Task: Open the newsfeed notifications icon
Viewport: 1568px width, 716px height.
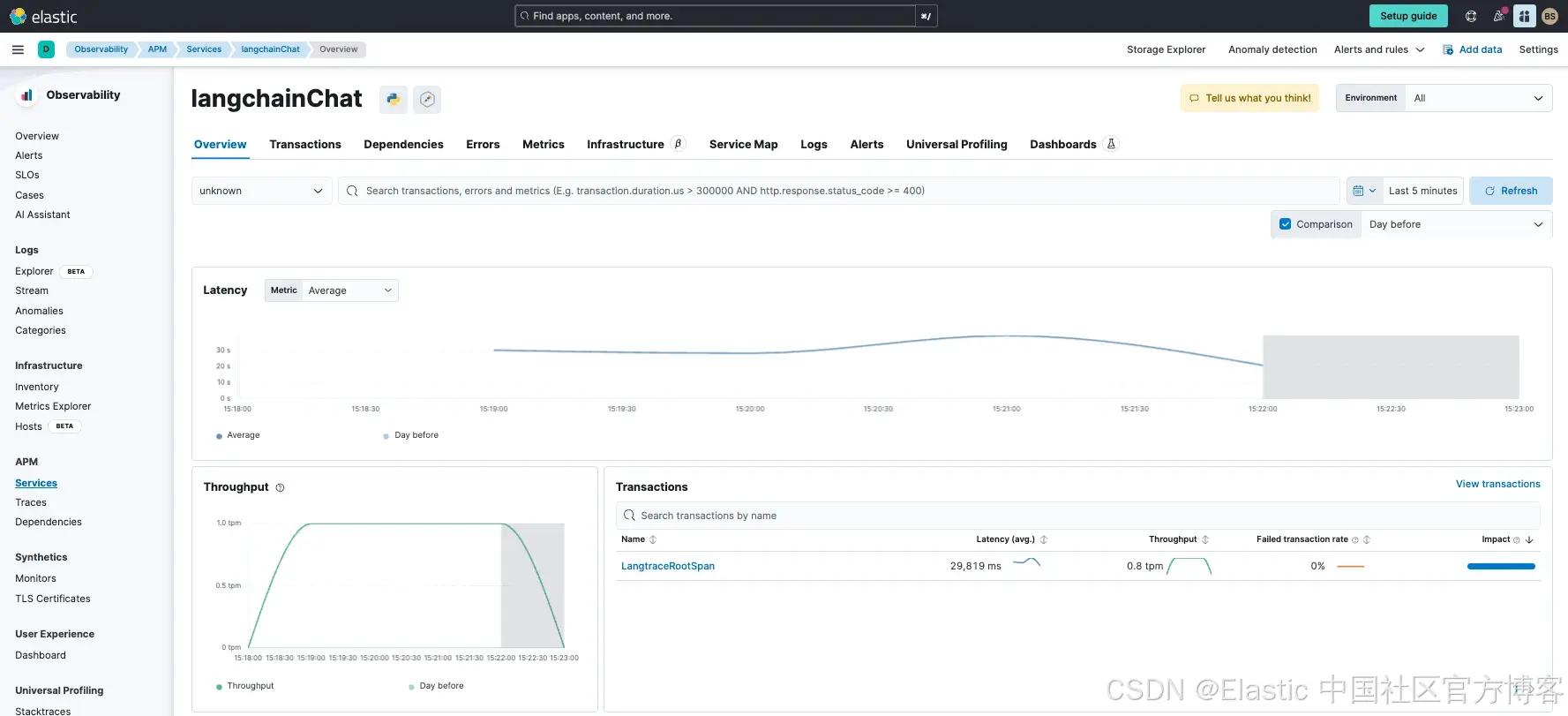Action: (x=1498, y=16)
